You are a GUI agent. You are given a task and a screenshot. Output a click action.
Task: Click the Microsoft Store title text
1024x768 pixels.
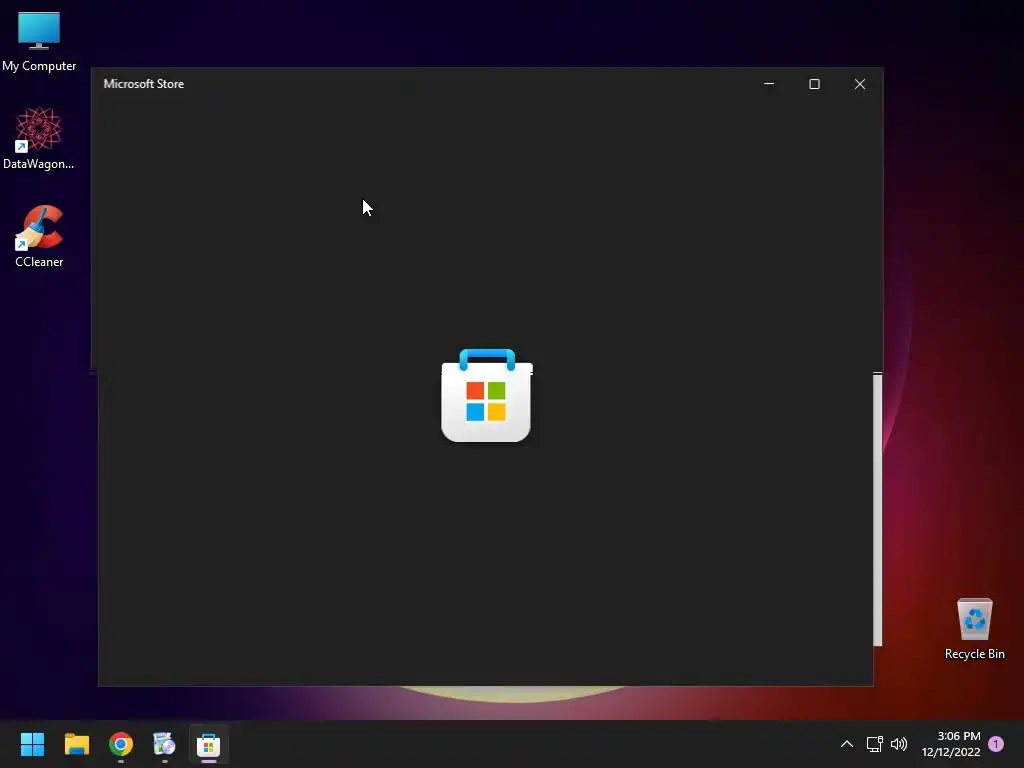tap(144, 84)
